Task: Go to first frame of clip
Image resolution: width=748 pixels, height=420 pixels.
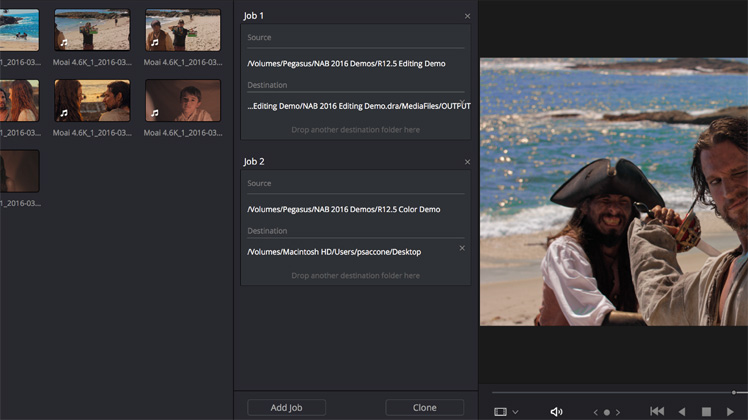Action: [x=657, y=412]
